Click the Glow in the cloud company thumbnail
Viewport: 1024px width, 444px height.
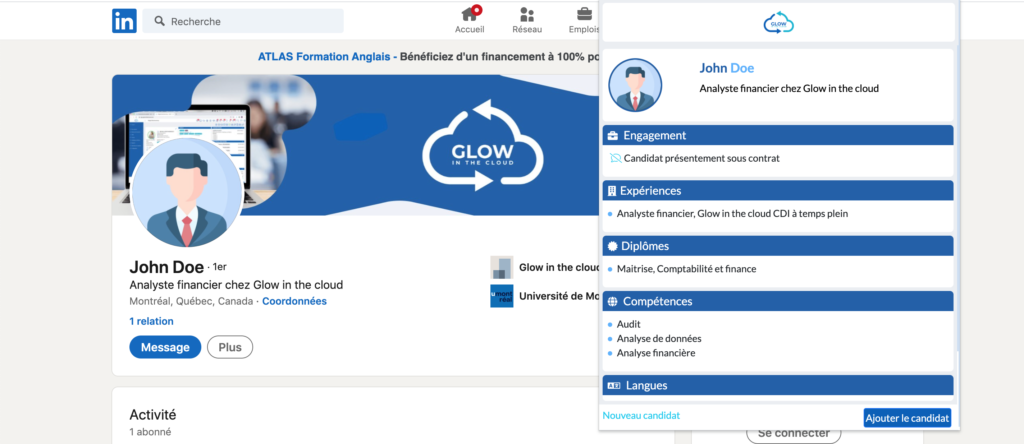click(502, 268)
